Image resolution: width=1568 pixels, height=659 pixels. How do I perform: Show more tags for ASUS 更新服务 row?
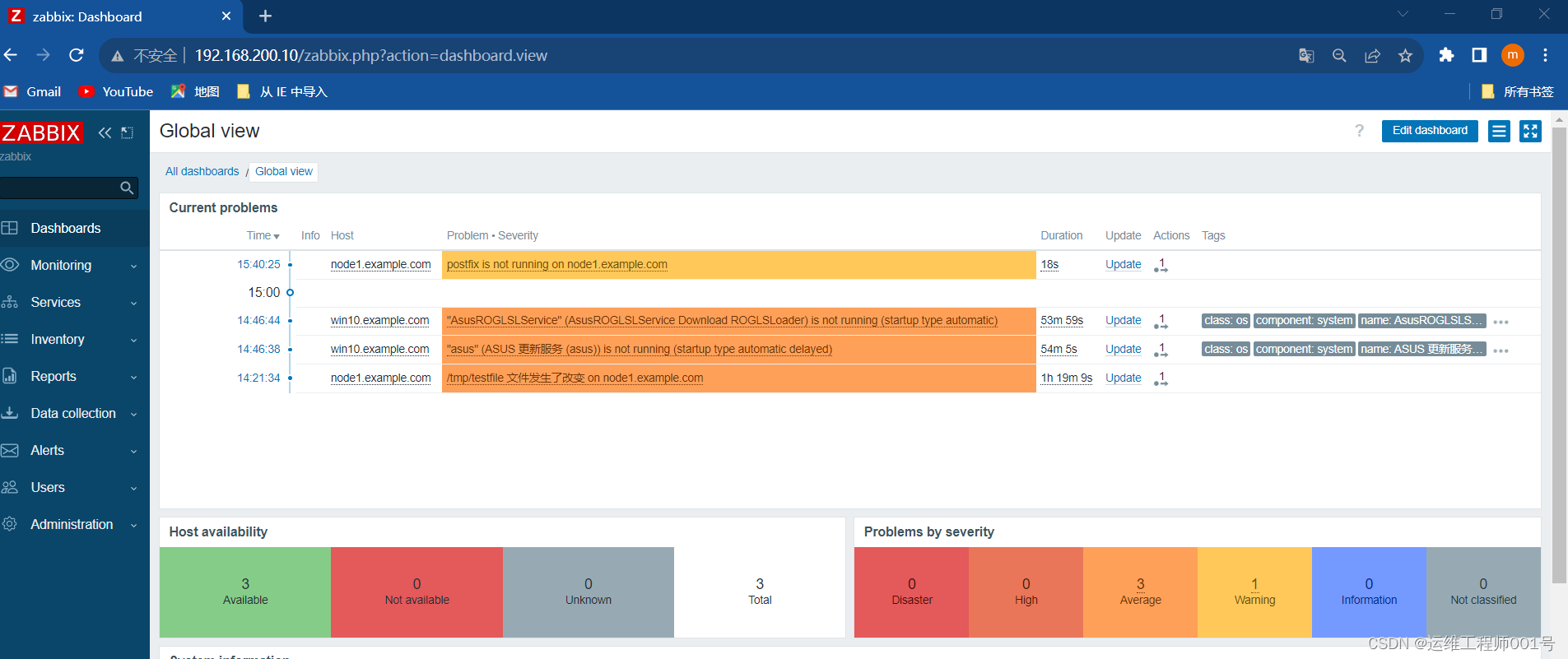1501,350
